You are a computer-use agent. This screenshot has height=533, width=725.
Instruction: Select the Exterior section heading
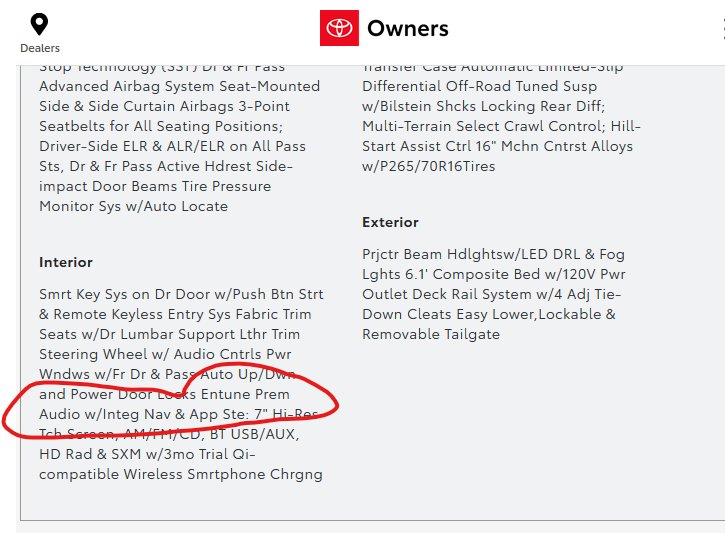[x=390, y=222]
